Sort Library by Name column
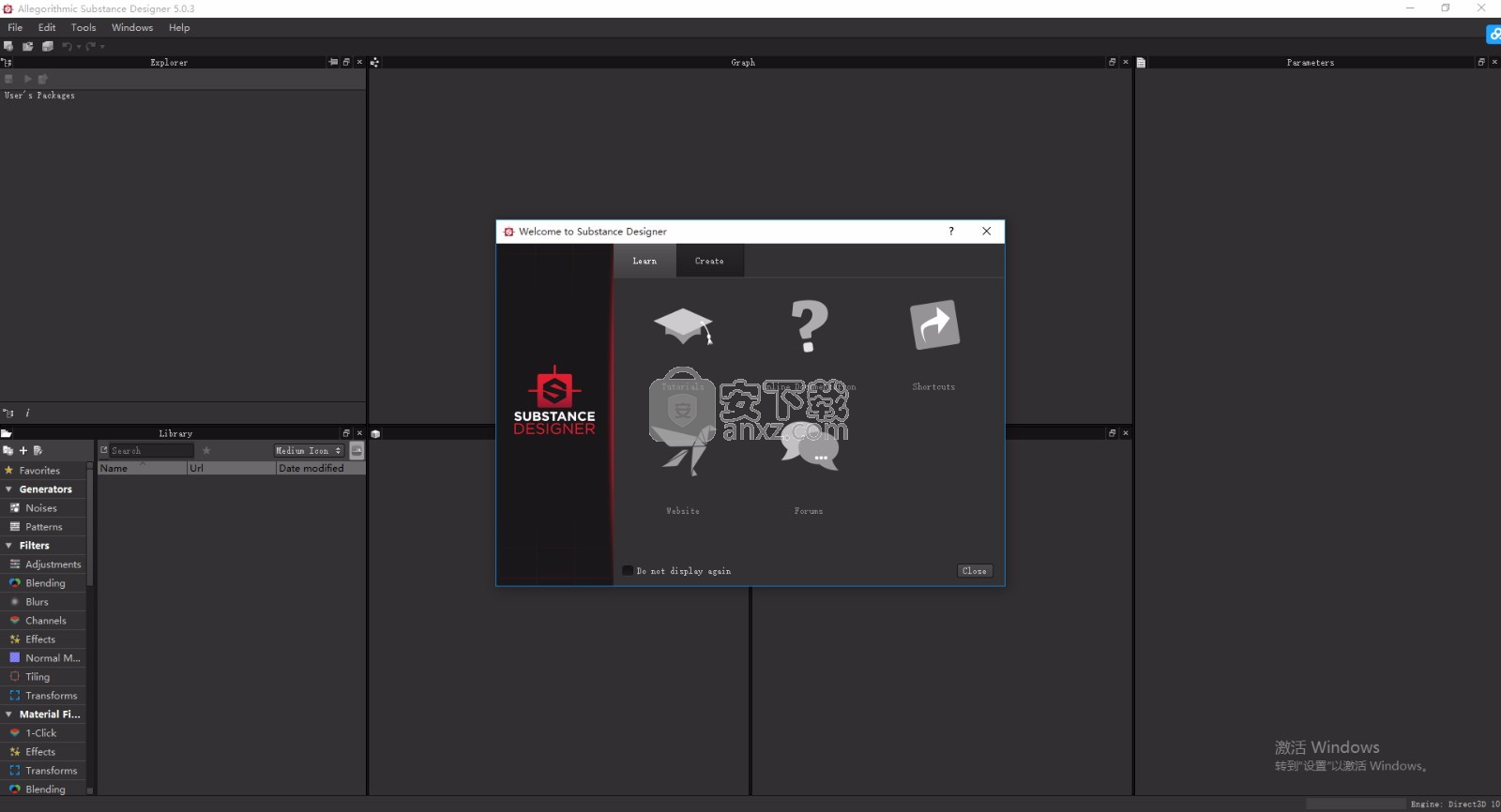1501x812 pixels. point(142,468)
